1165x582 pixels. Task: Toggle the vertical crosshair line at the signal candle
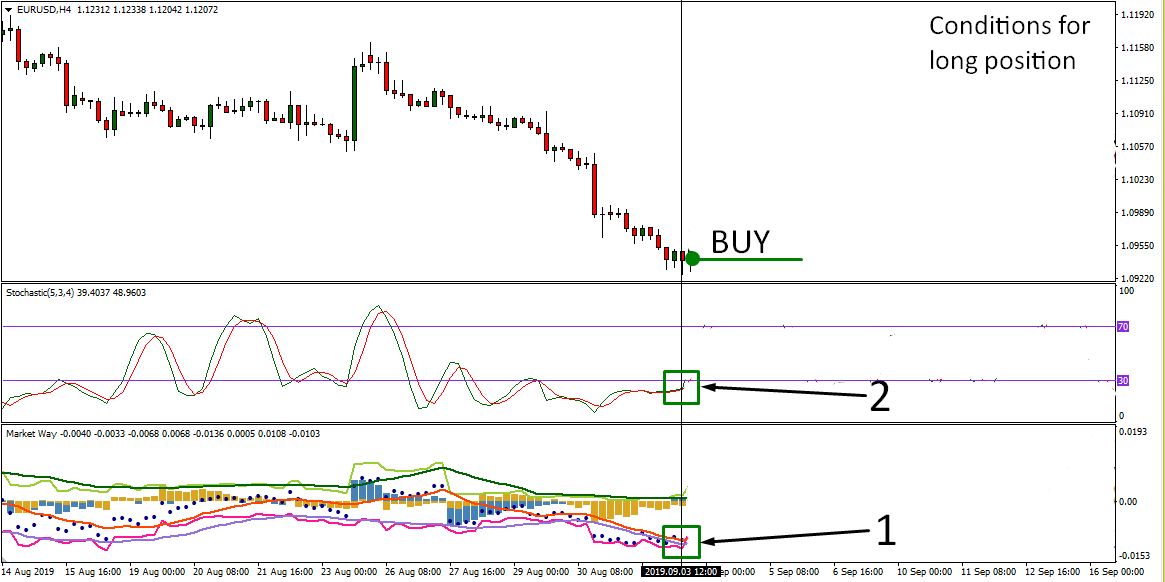coord(681,150)
